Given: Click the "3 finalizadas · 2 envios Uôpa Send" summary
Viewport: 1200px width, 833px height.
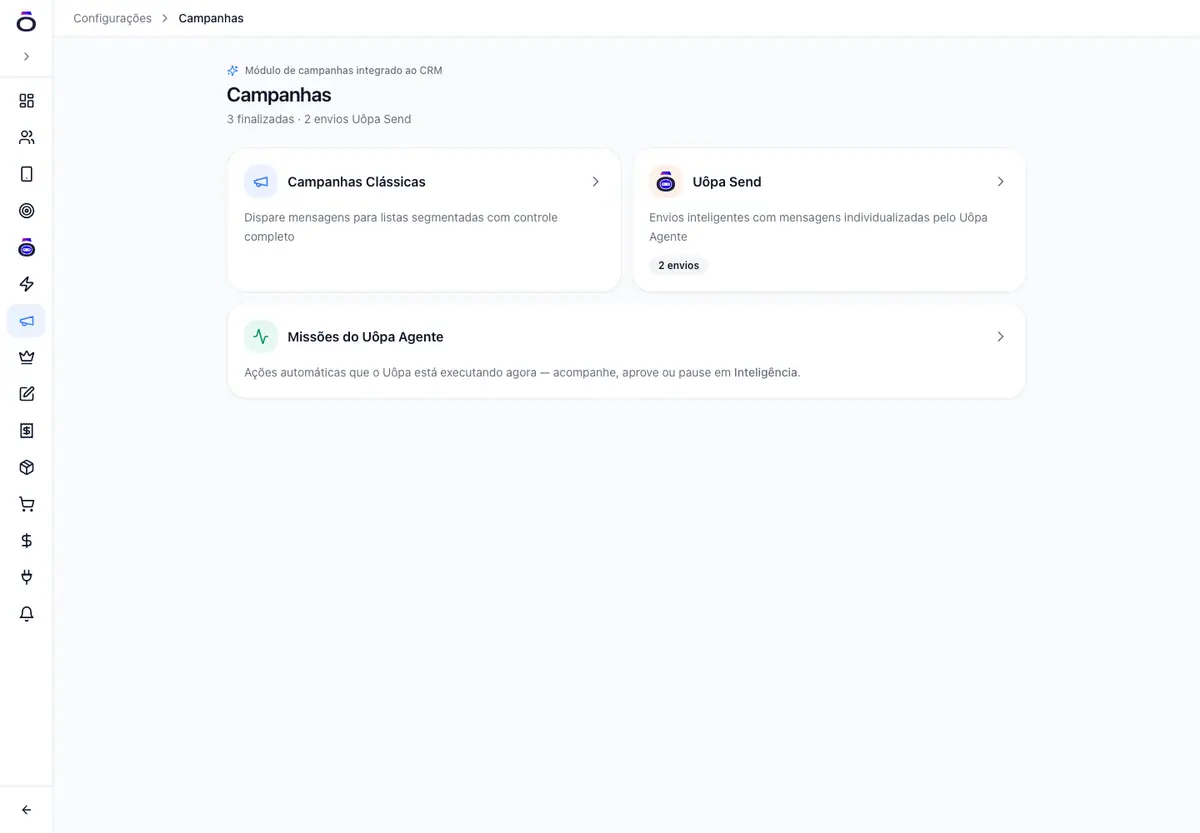Looking at the screenshot, I should (x=319, y=119).
